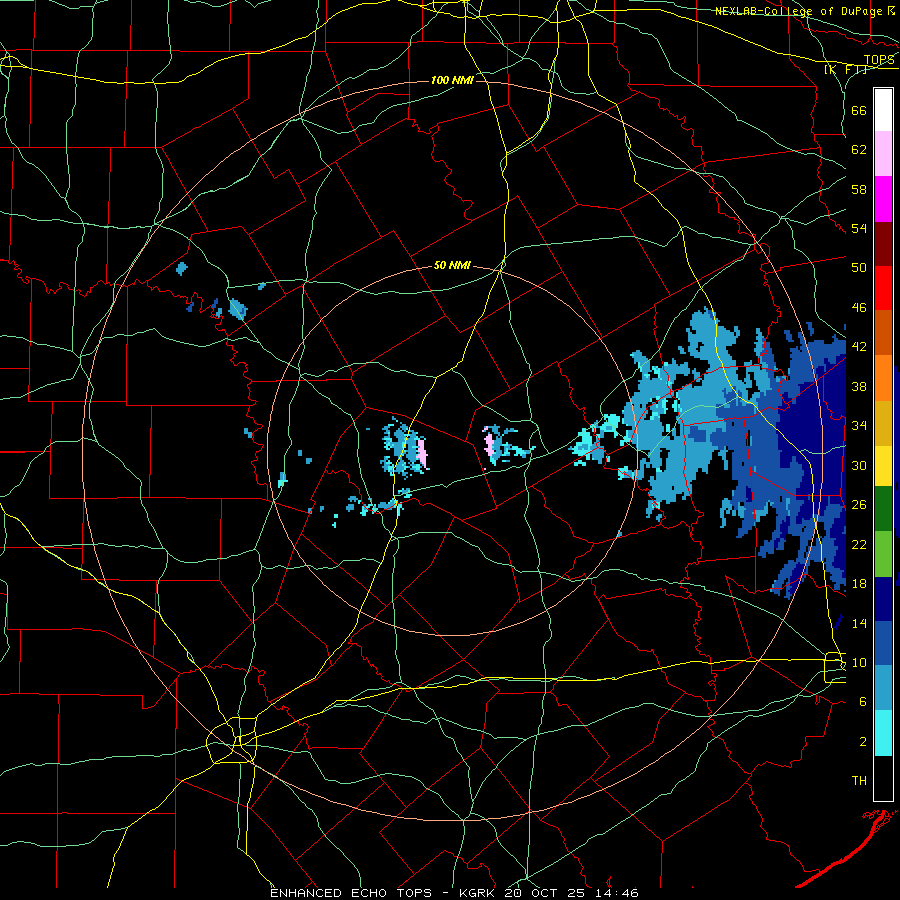The image size is (900, 900).
Task: Click the legend value 54
Action: tap(859, 228)
